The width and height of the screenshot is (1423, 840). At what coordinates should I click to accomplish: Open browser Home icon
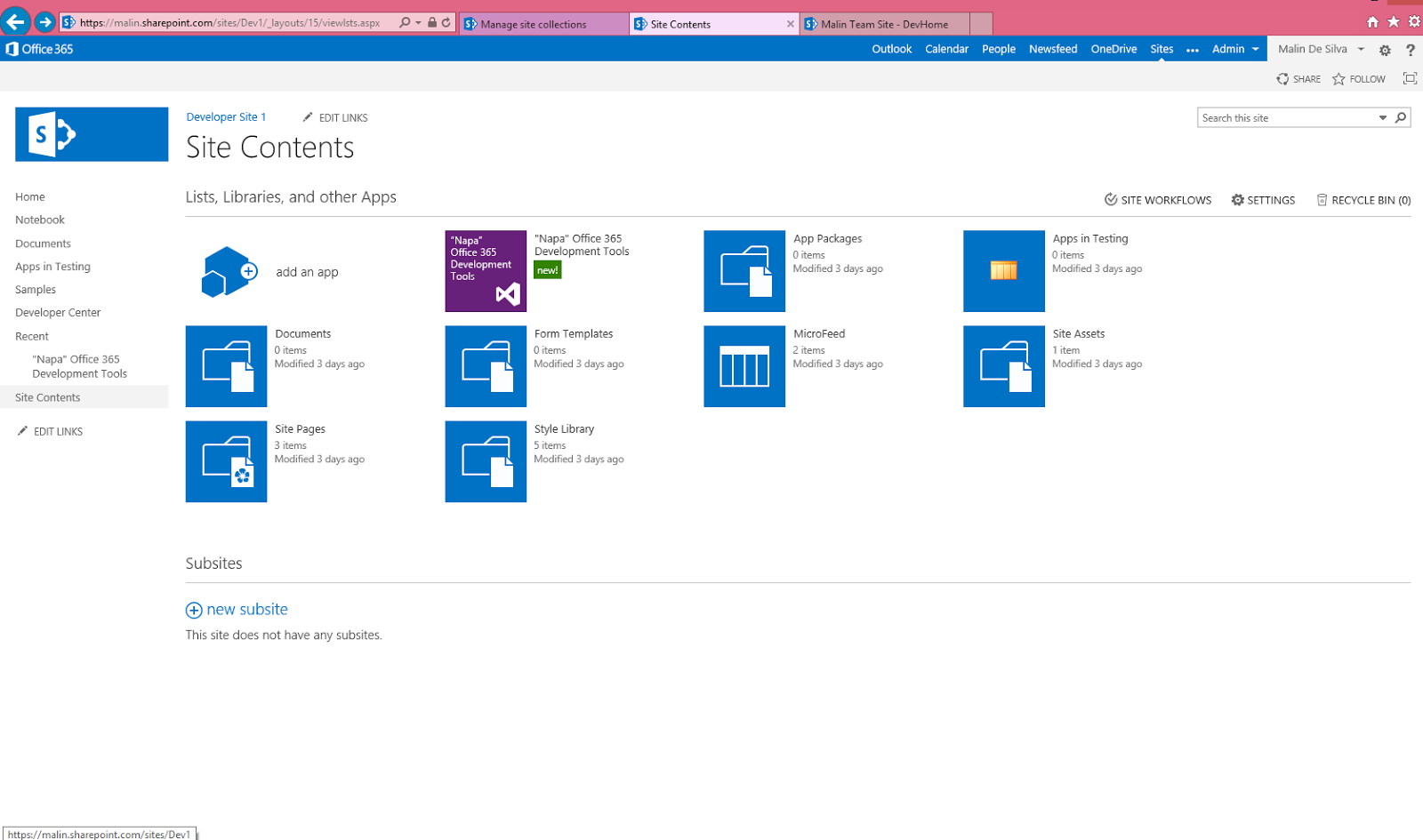click(1372, 22)
